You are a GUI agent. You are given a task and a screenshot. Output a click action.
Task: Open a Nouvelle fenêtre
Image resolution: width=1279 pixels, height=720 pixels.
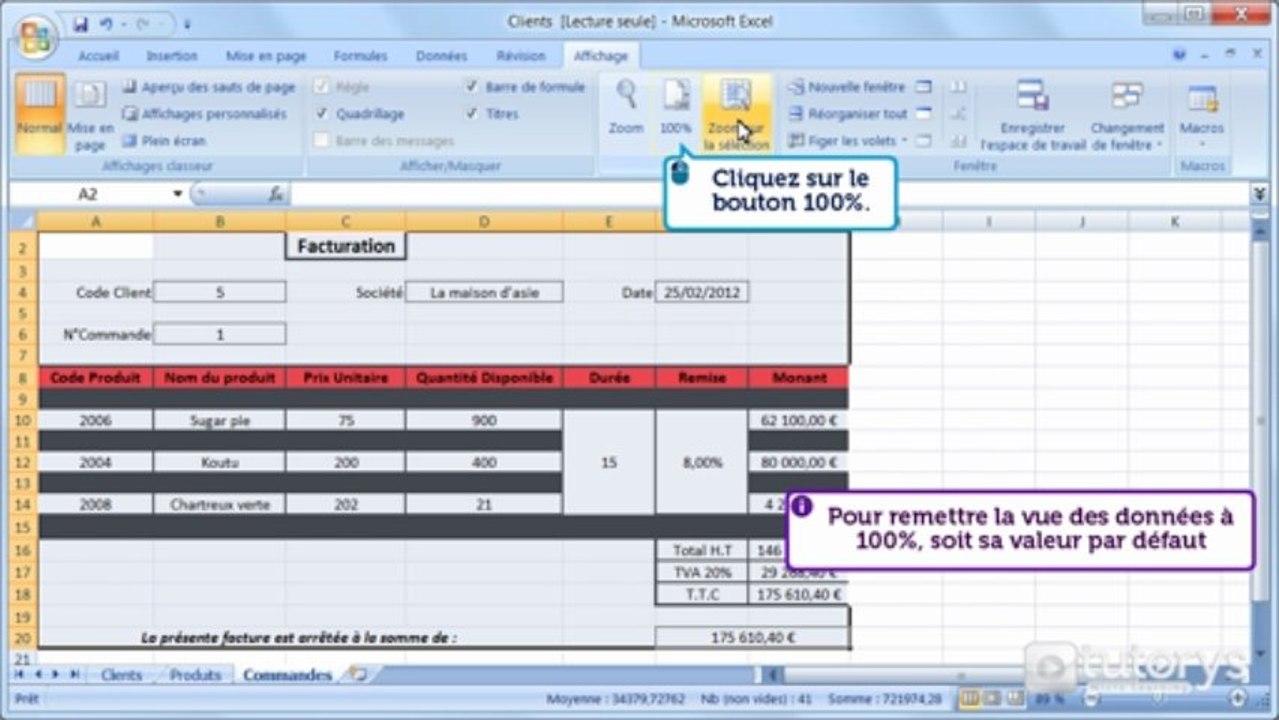click(848, 87)
